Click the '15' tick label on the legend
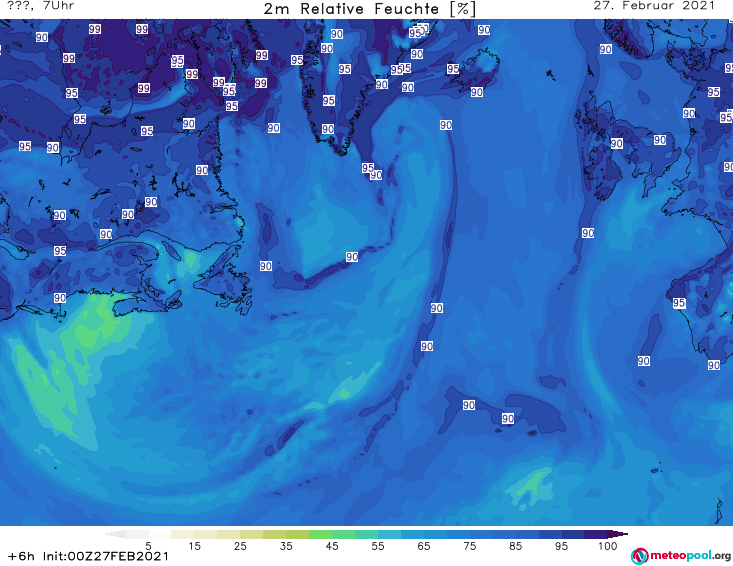733x566 pixels. click(194, 546)
